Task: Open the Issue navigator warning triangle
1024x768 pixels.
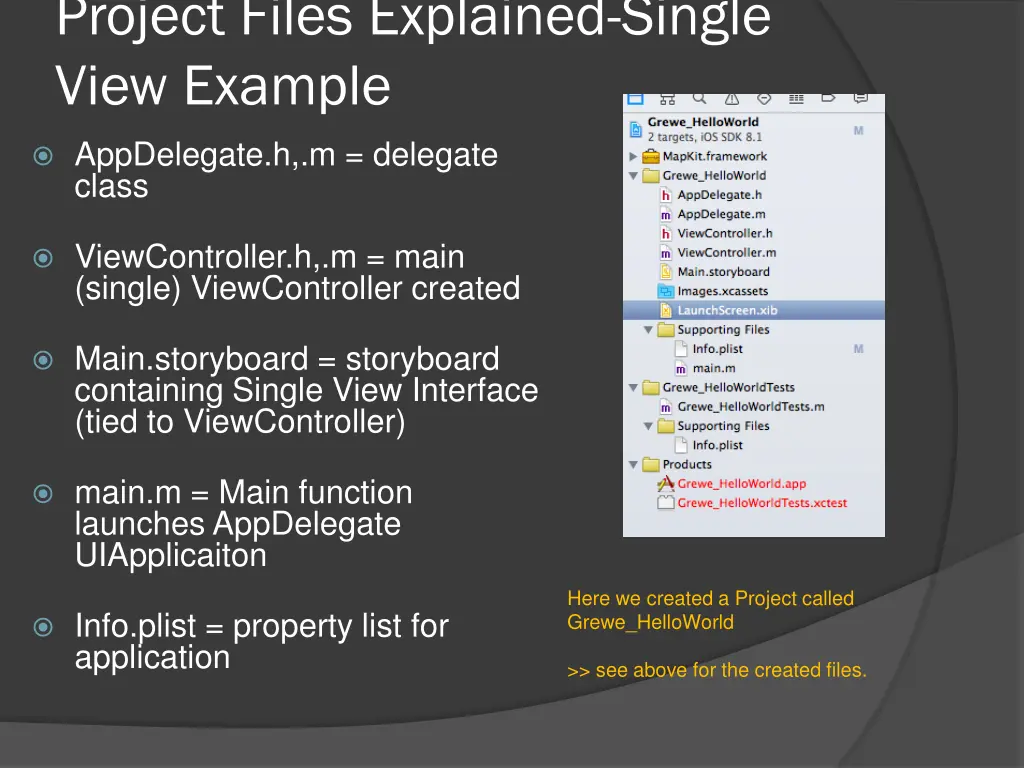Action: click(x=731, y=99)
